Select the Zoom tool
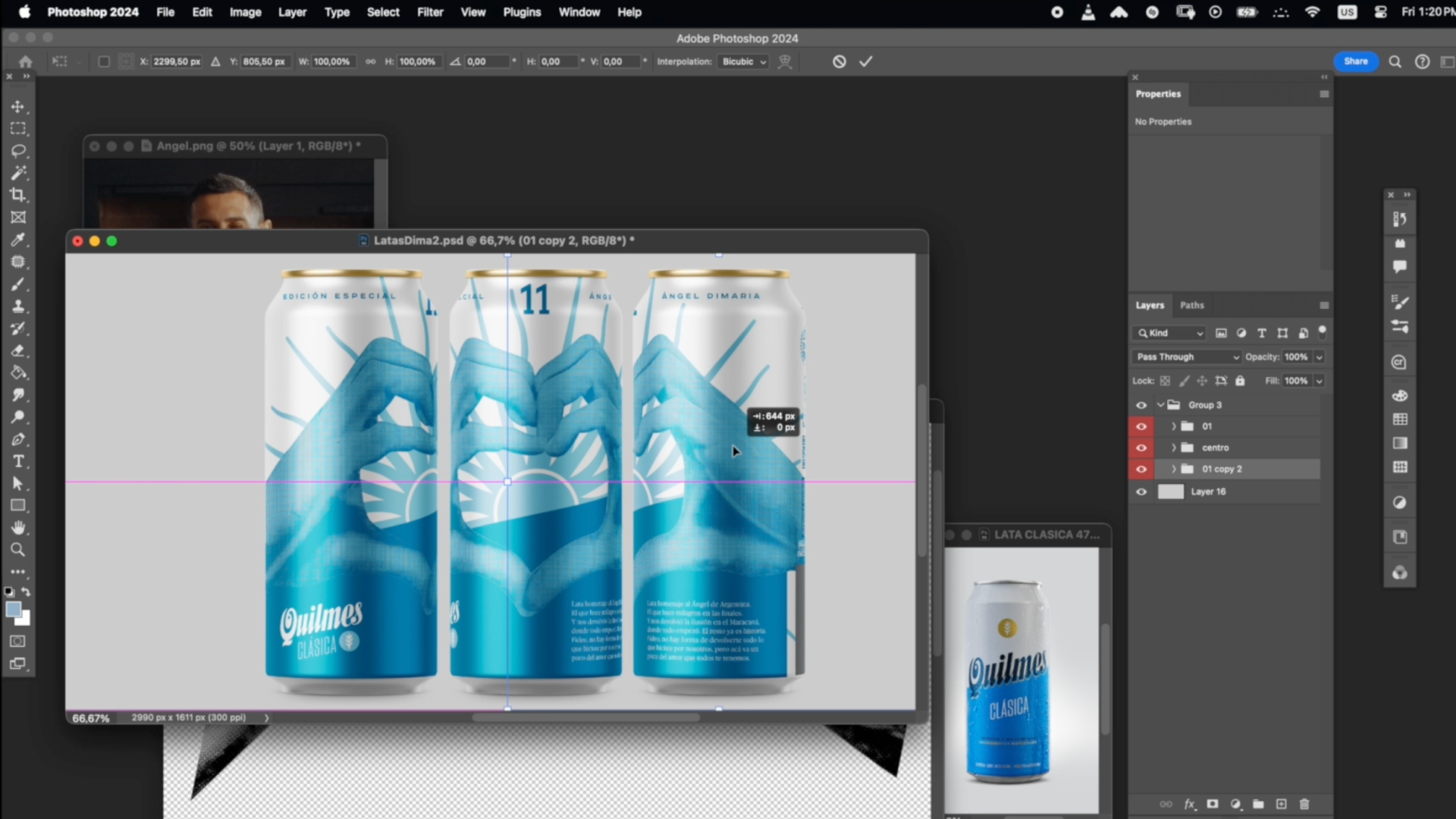Viewport: 1456px width, 819px height. coord(18,550)
